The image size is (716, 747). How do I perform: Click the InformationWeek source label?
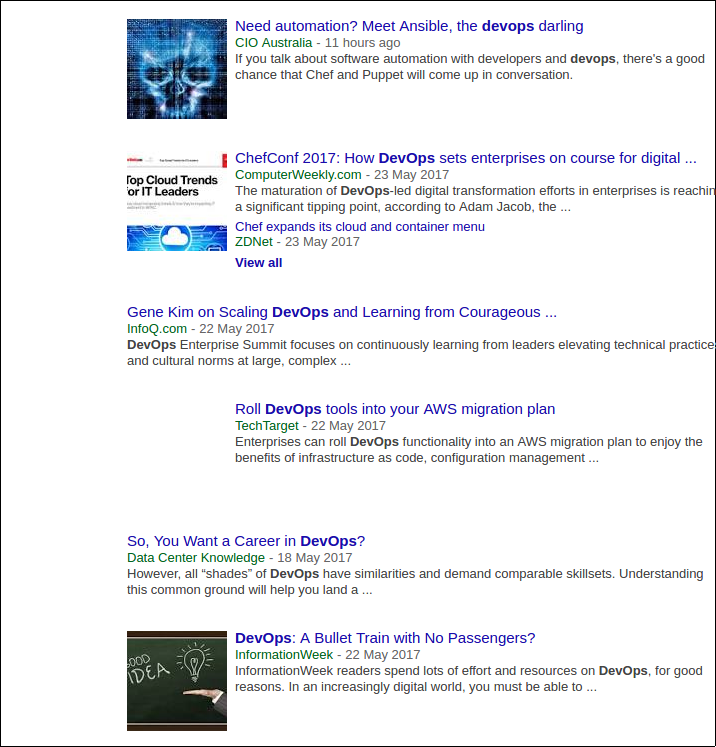(284, 655)
